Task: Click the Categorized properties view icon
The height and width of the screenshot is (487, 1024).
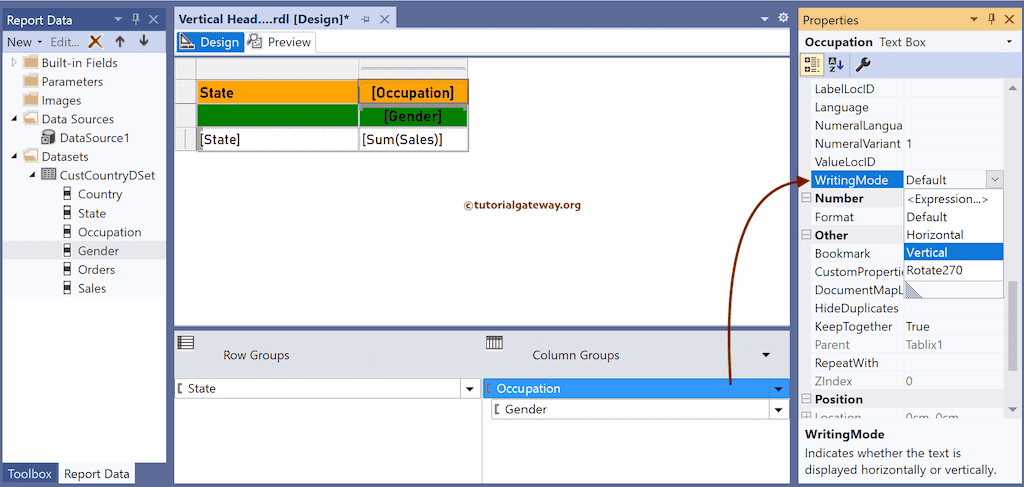Action: [812, 64]
